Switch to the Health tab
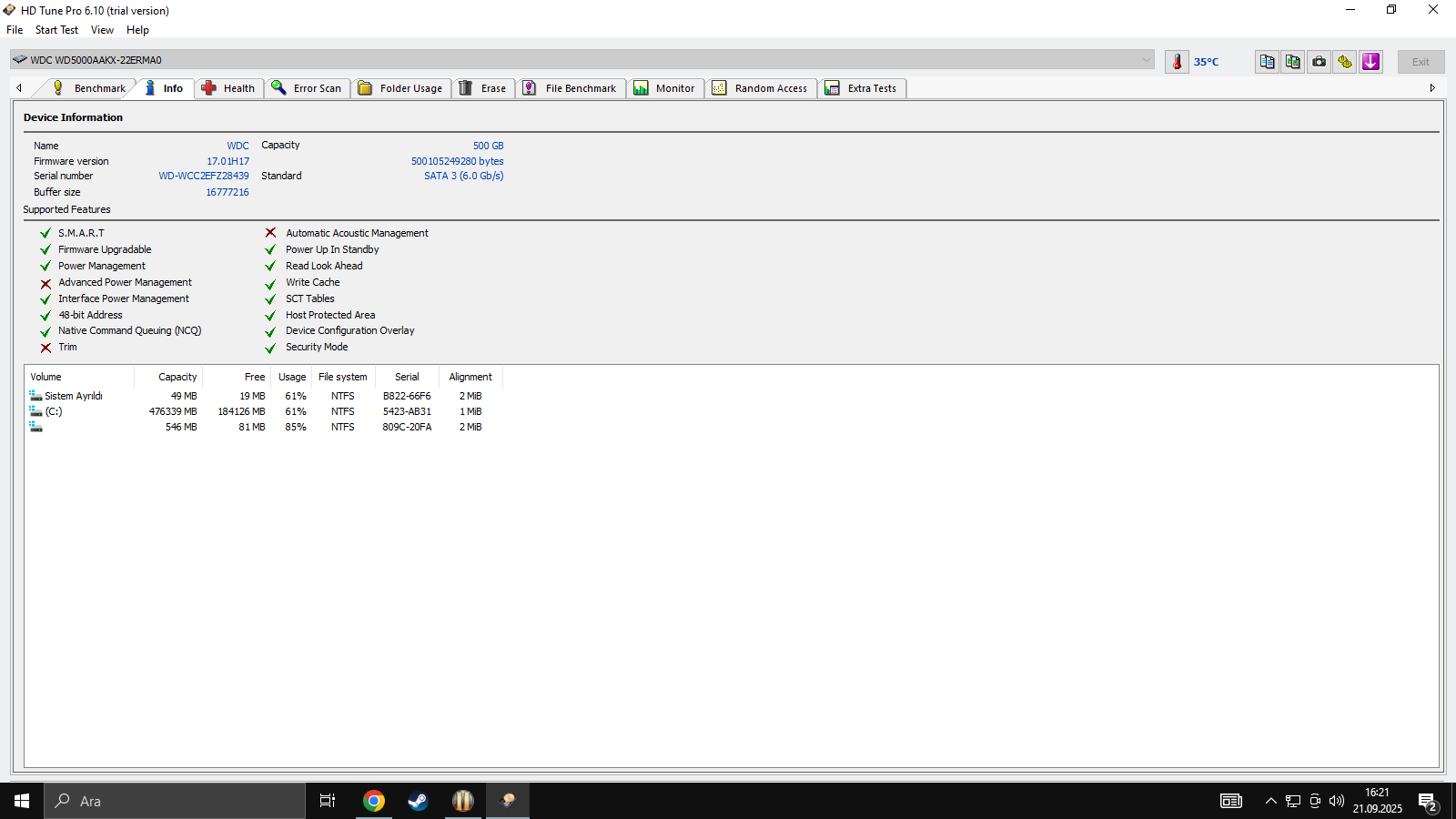 (x=228, y=88)
